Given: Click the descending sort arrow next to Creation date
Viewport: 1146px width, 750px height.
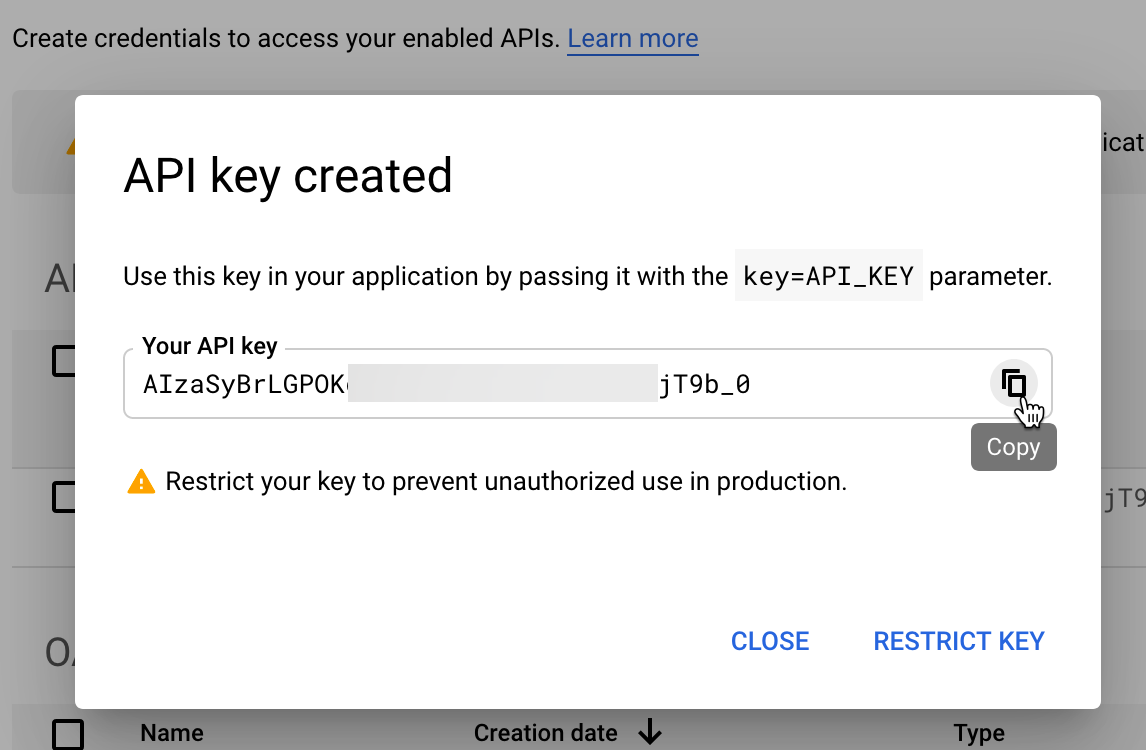Looking at the screenshot, I should pyautogui.click(x=651, y=732).
